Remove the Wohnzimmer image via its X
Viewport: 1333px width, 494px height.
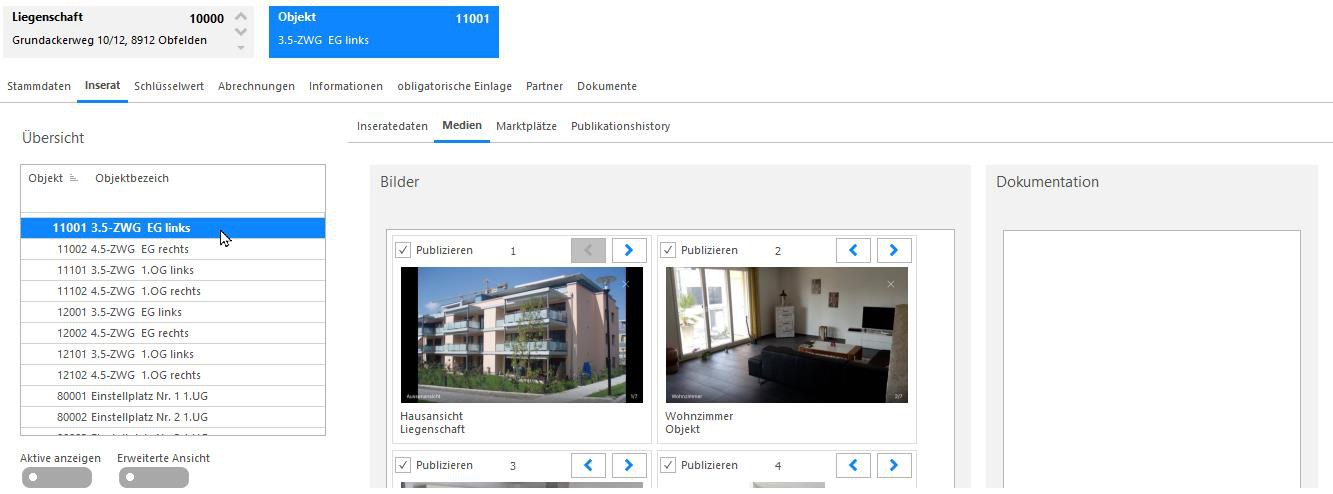[x=891, y=284]
